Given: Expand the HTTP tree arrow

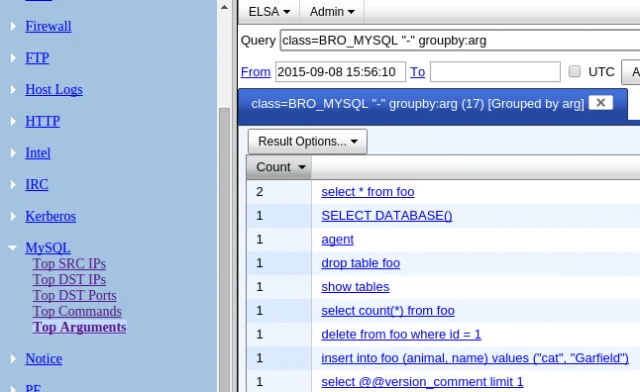Looking at the screenshot, I should click(13, 121).
